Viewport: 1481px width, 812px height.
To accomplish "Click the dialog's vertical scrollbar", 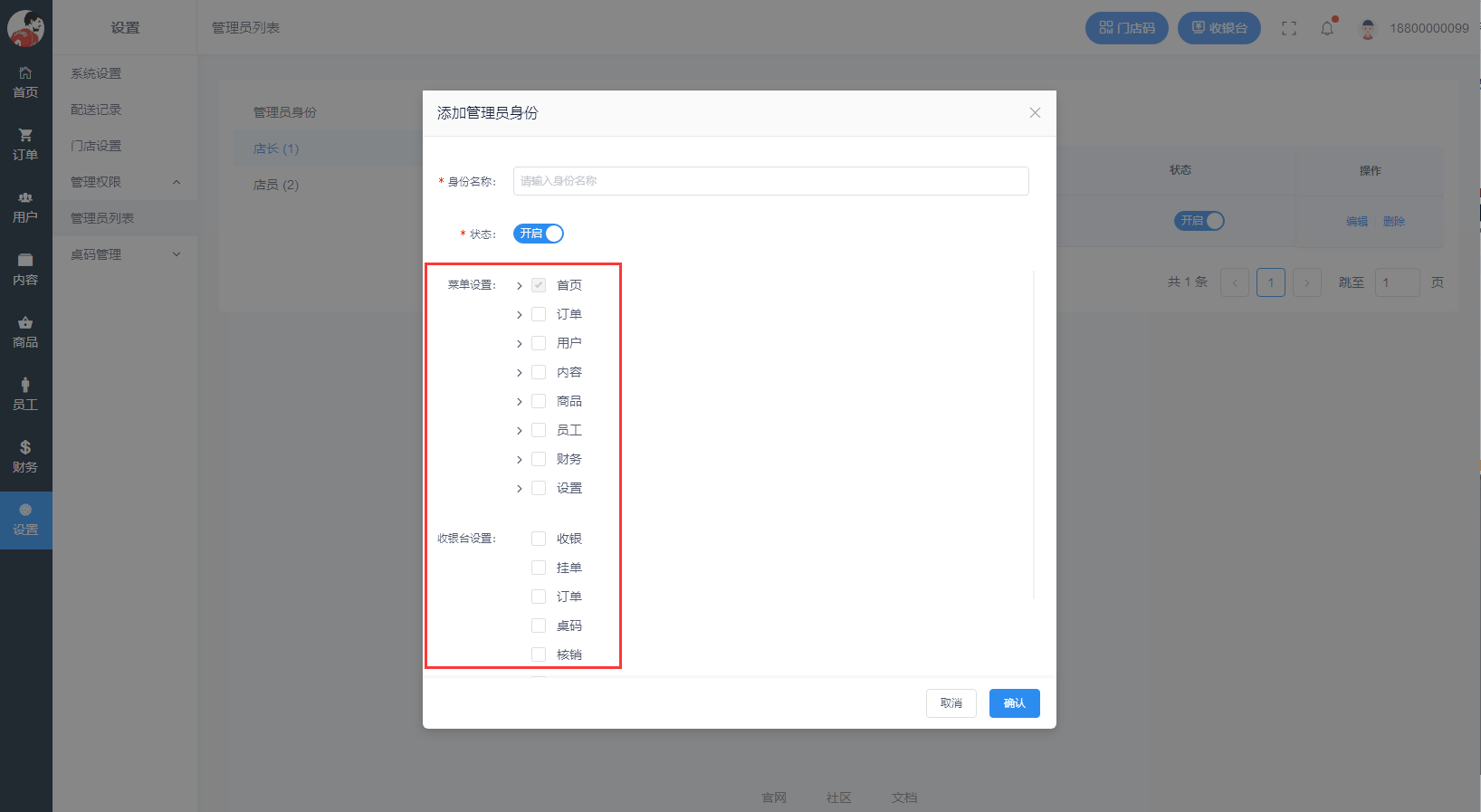I will click(x=1034, y=435).
